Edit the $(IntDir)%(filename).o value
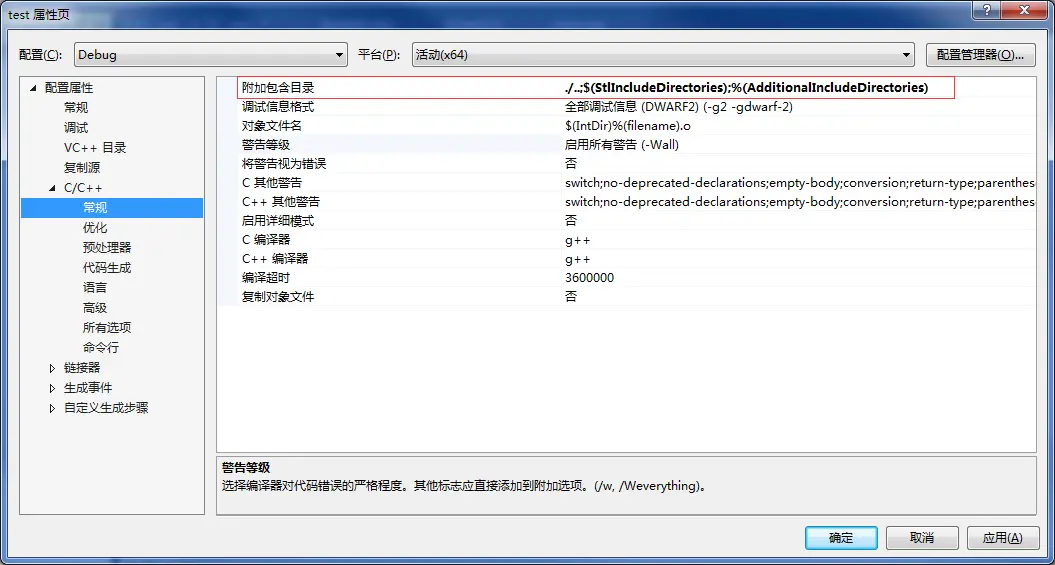 coord(628,126)
